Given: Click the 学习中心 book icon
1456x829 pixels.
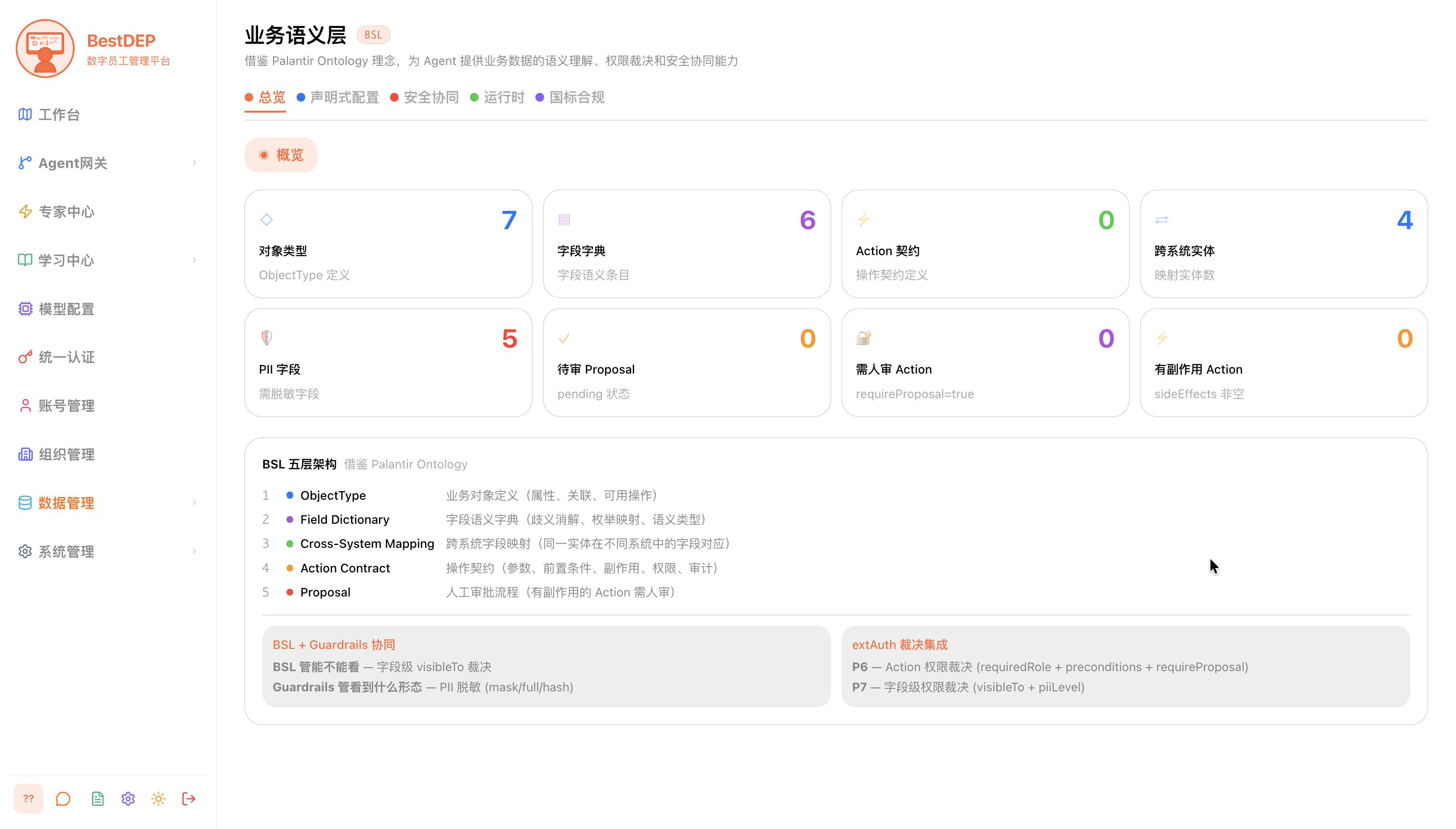Looking at the screenshot, I should coord(25,260).
